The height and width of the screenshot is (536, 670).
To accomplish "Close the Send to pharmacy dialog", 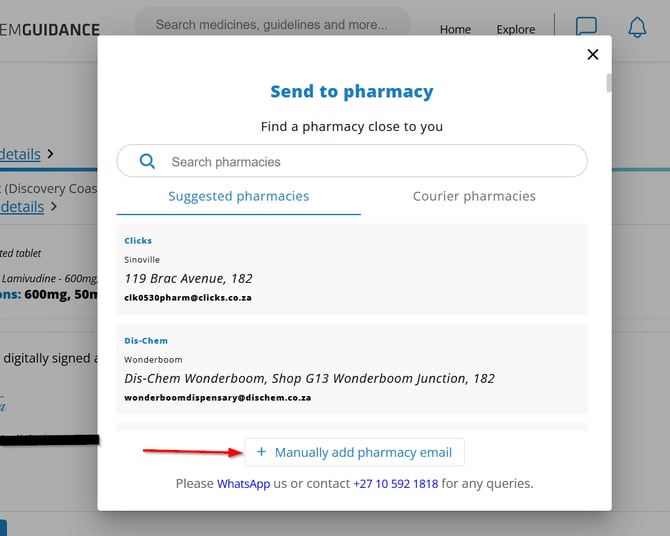I will (x=593, y=55).
